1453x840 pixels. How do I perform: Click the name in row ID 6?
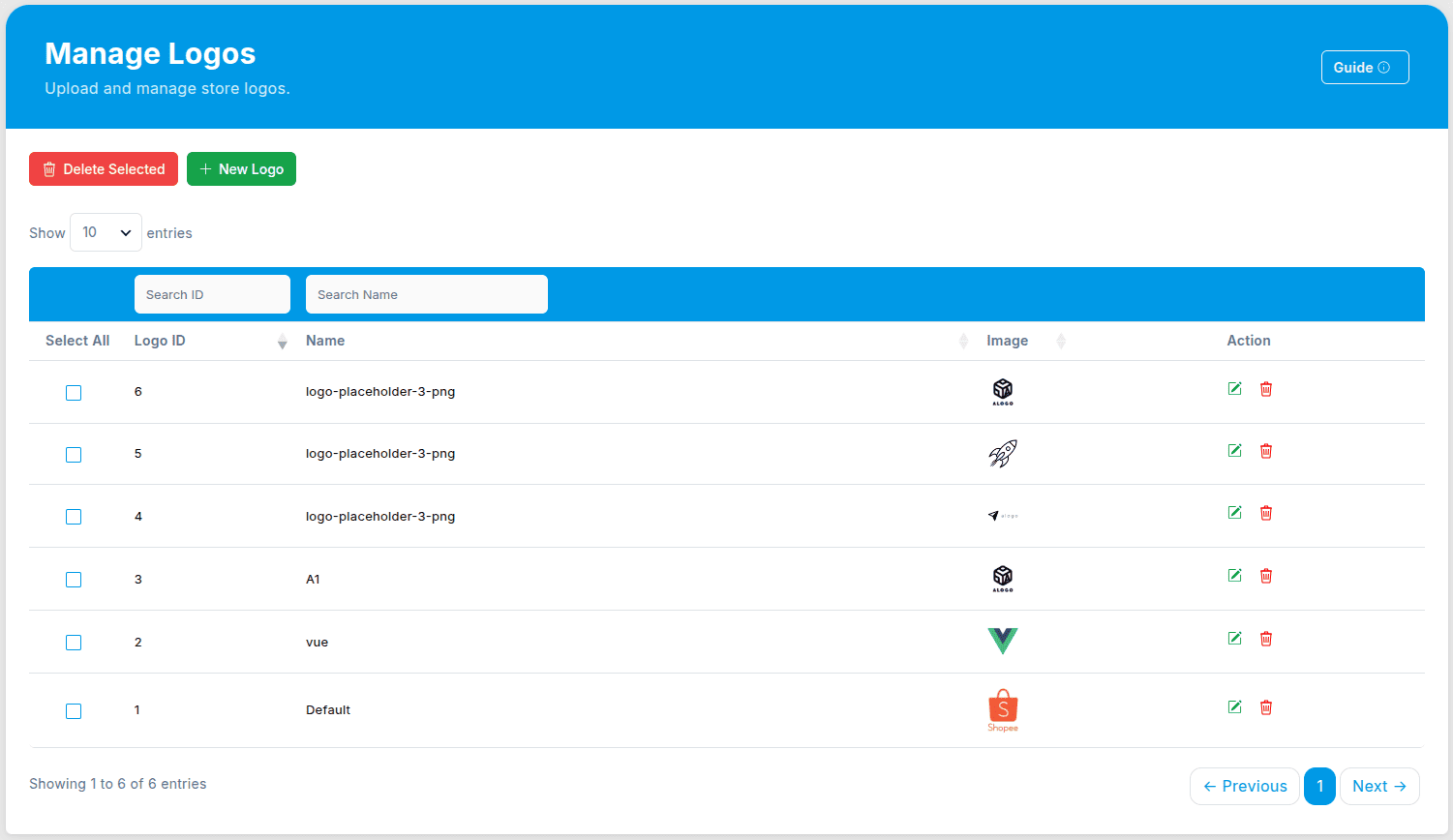[x=380, y=392]
